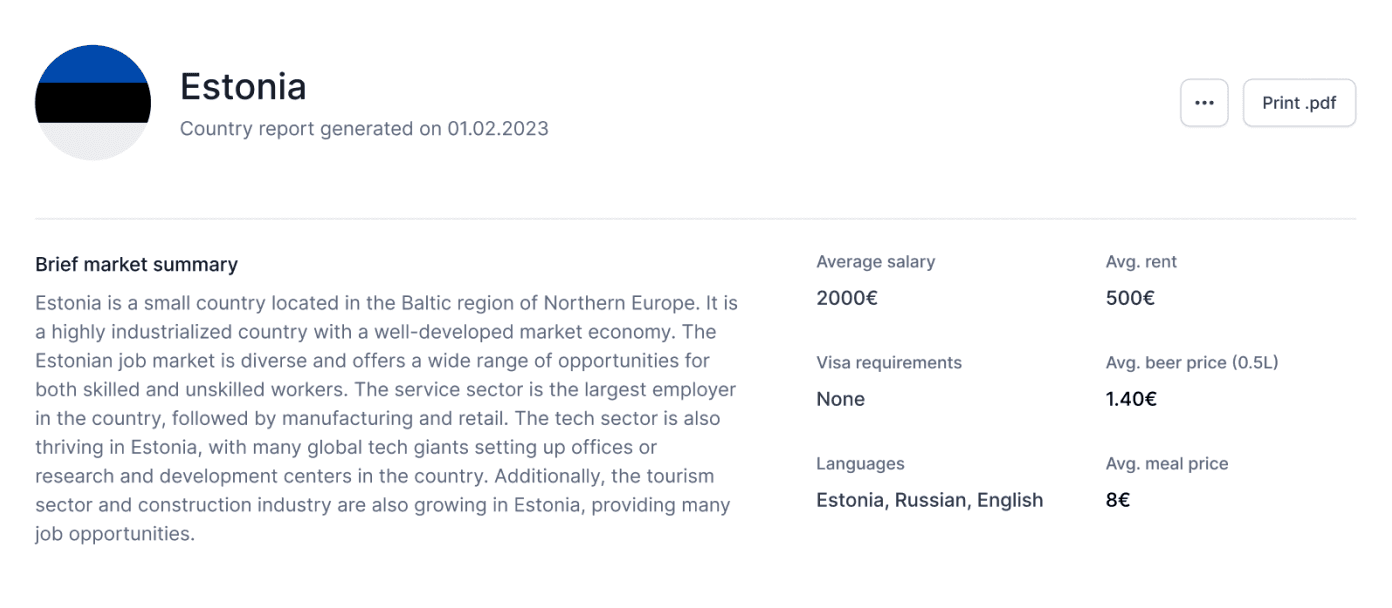The height and width of the screenshot is (608, 1392).
Task: Click the Avg. beer price (0.5L) label
Action: (x=1192, y=363)
